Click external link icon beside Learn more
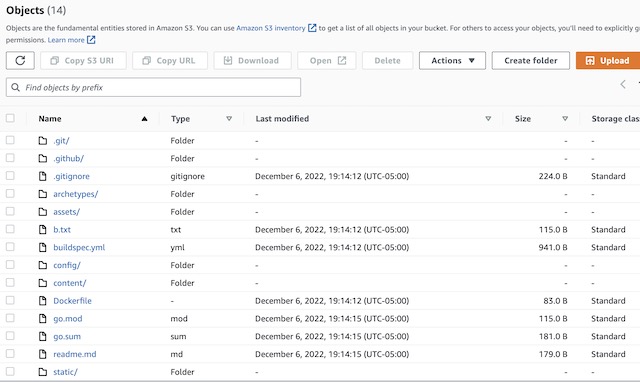 point(91,40)
